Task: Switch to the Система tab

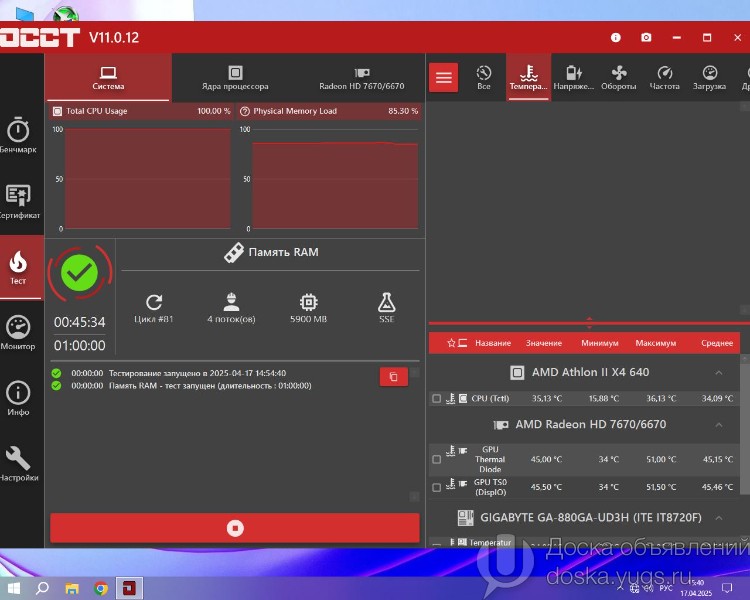Action: tap(109, 78)
